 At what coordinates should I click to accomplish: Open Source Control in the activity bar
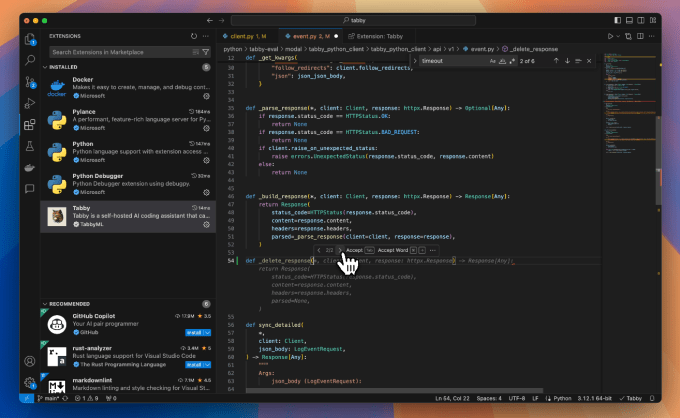coord(30,82)
